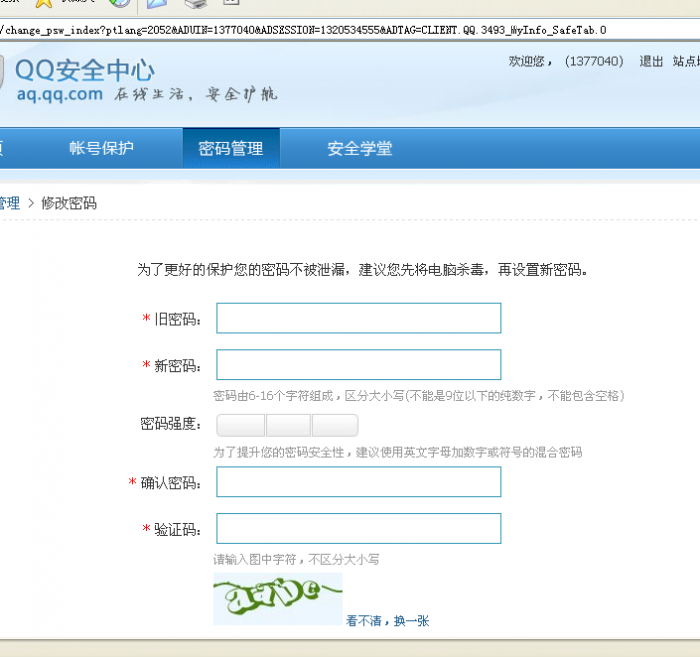The image size is (700, 657).
Task: Focus the 旧密码 input field
Action: (x=358, y=318)
